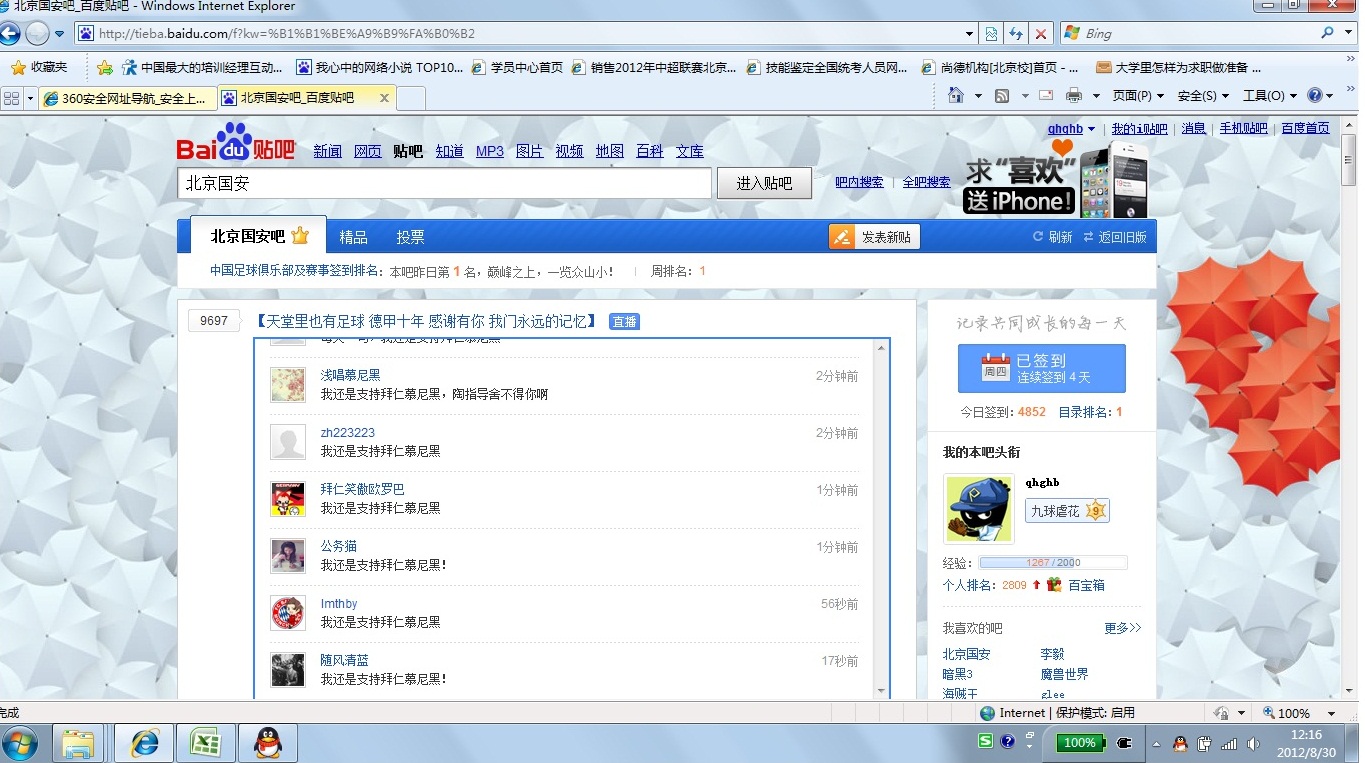
Task: Open the 工具(O) menu
Action: pyautogui.click(x=1269, y=96)
